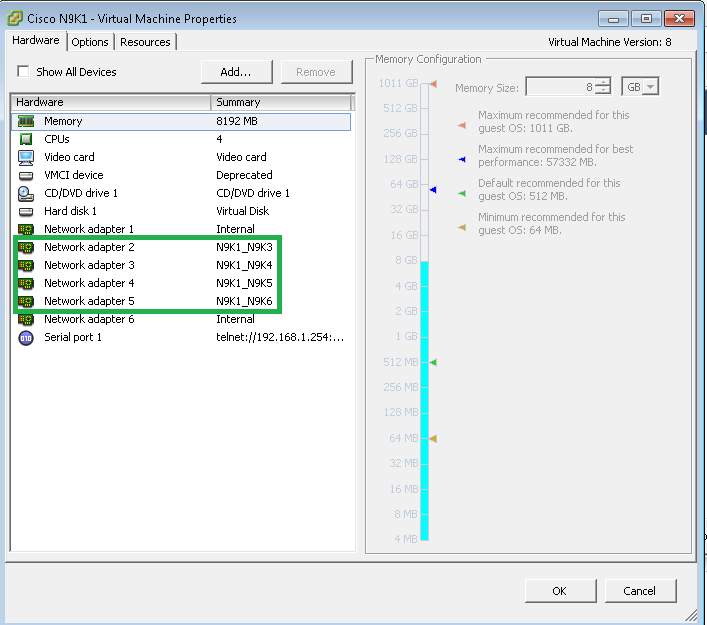
Task: Select the VMCI device label
Action: pos(73,175)
